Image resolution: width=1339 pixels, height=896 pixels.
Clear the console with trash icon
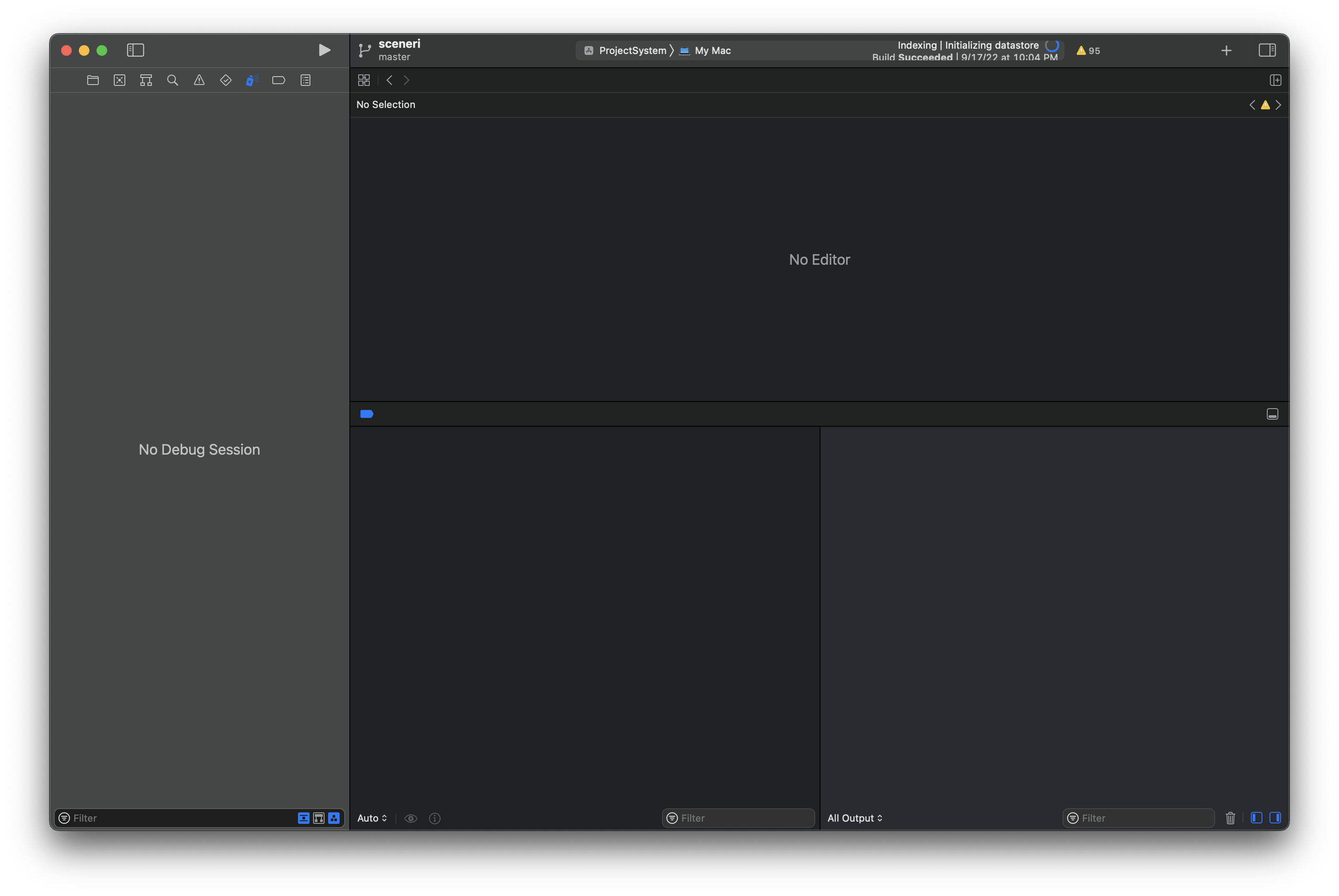[1231, 818]
